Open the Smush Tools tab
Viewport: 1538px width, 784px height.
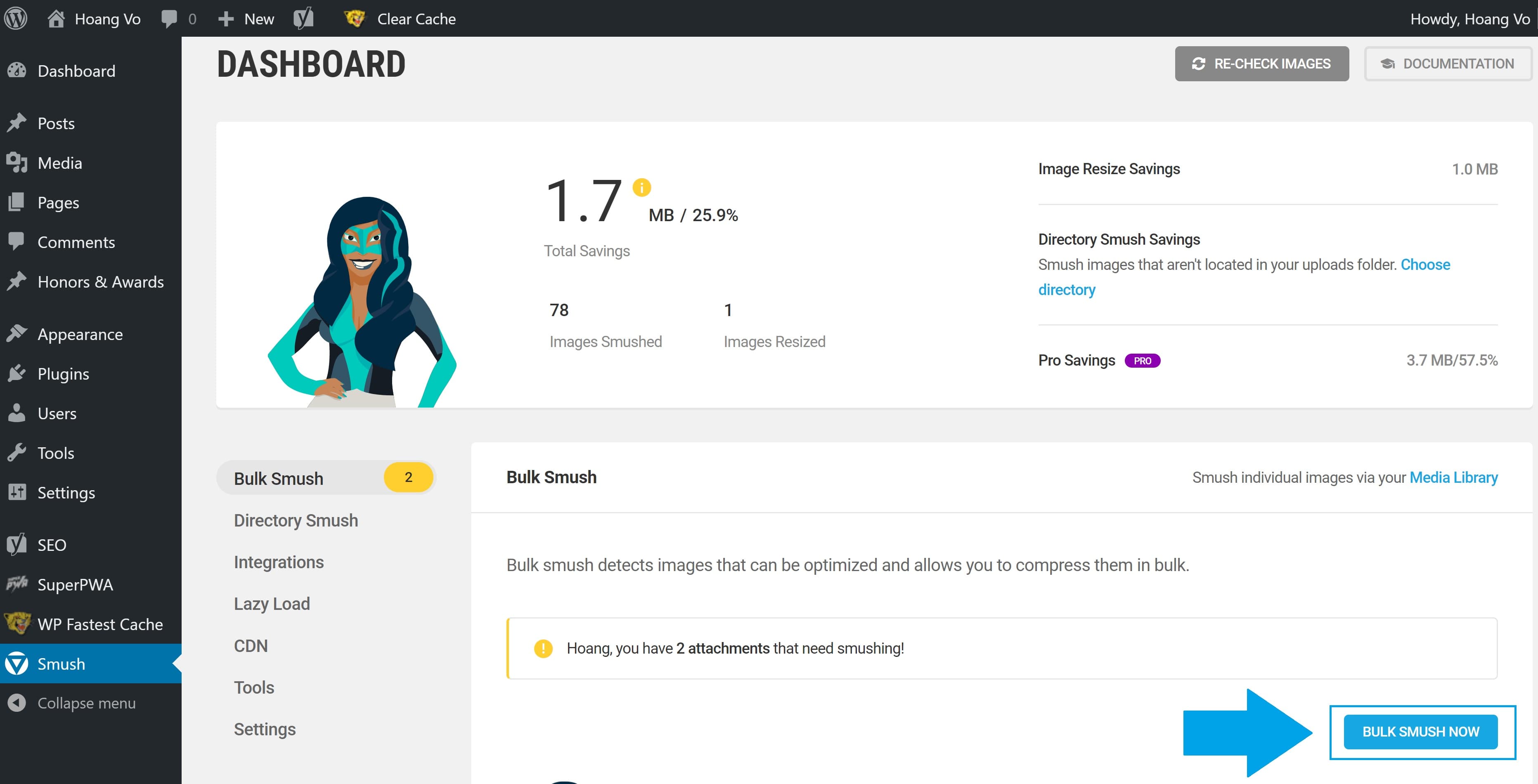pos(254,687)
